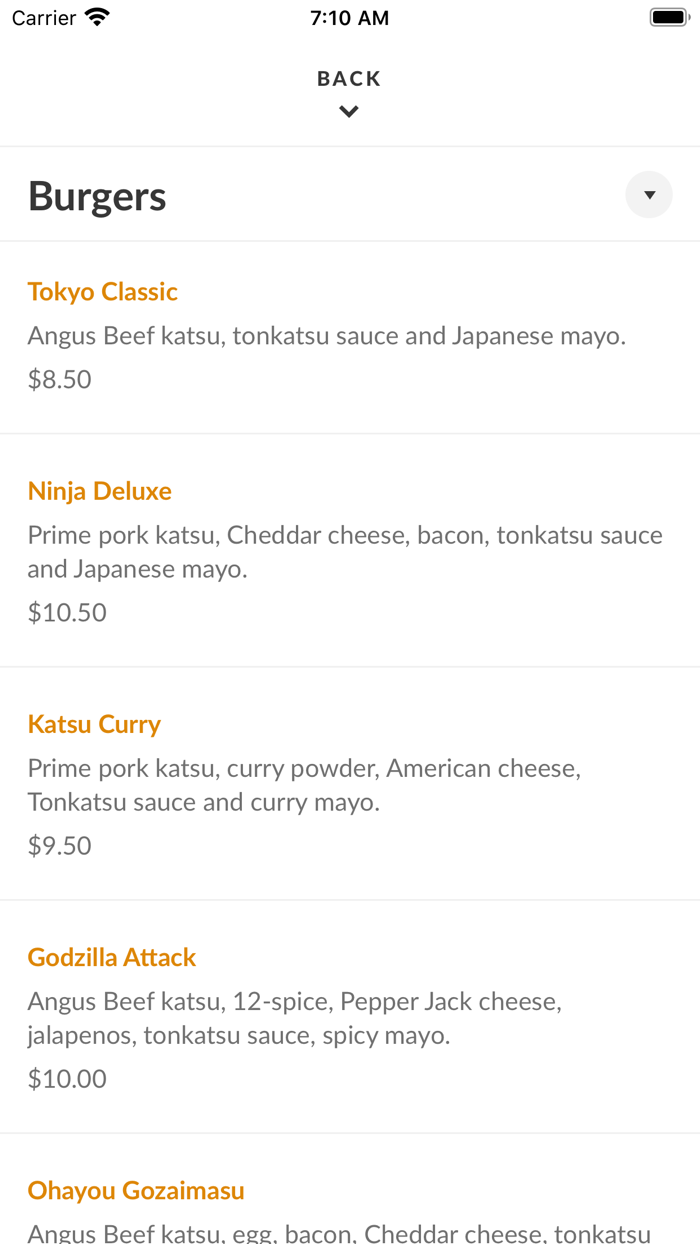Select the Ninja Deluxe burger
This screenshot has height=1244, width=700.
coord(99,490)
